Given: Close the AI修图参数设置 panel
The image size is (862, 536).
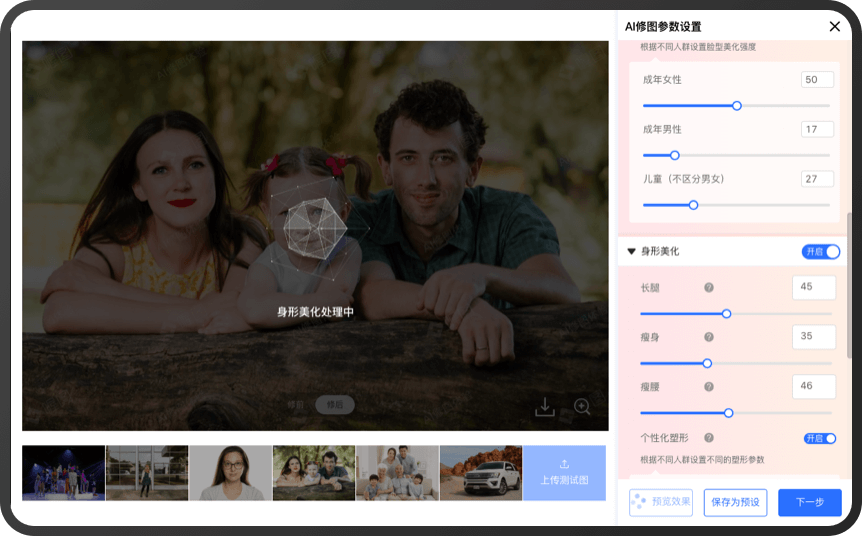Looking at the screenshot, I should tap(835, 27).
